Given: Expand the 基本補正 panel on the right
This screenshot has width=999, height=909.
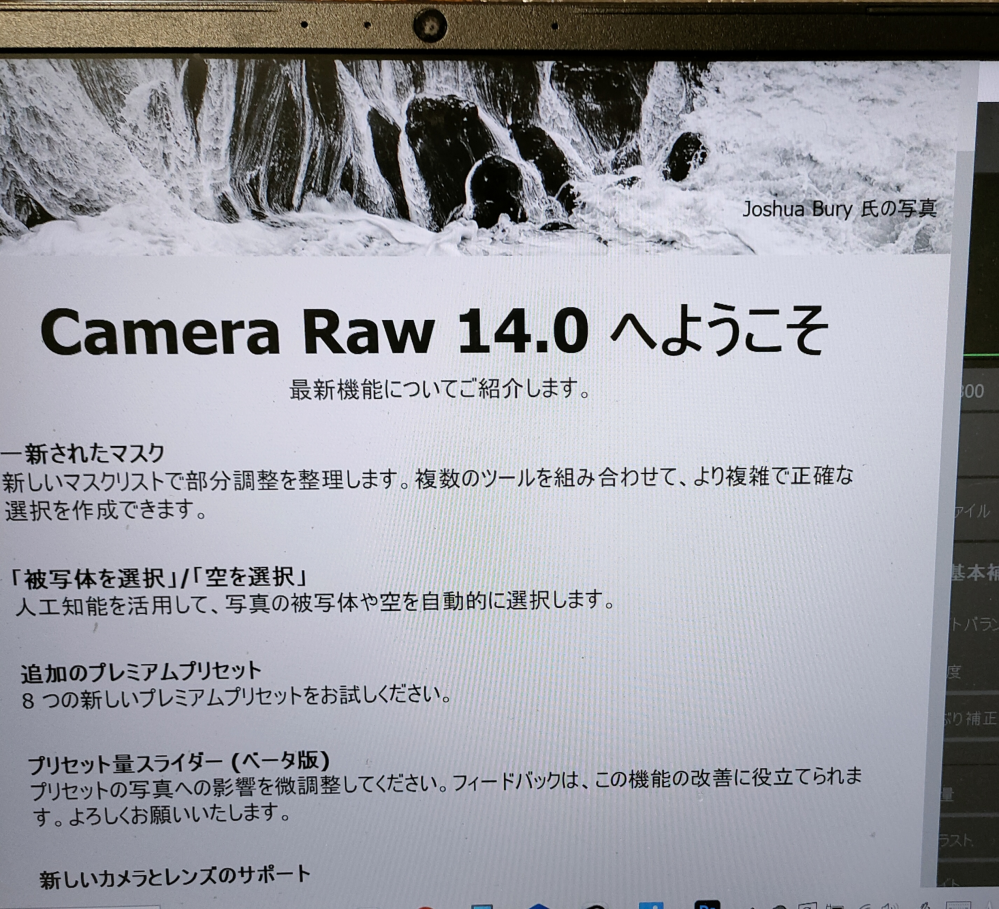Looking at the screenshot, I should pyautogui.click(x=974, y=573).
